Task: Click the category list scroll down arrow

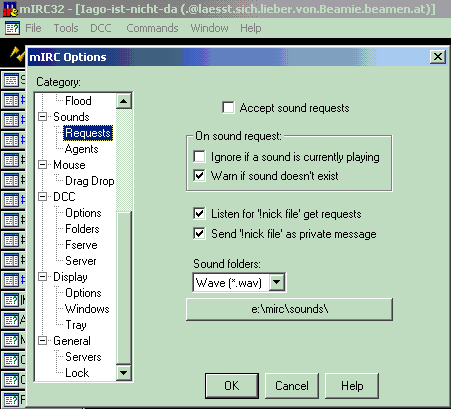Action: 124,372
